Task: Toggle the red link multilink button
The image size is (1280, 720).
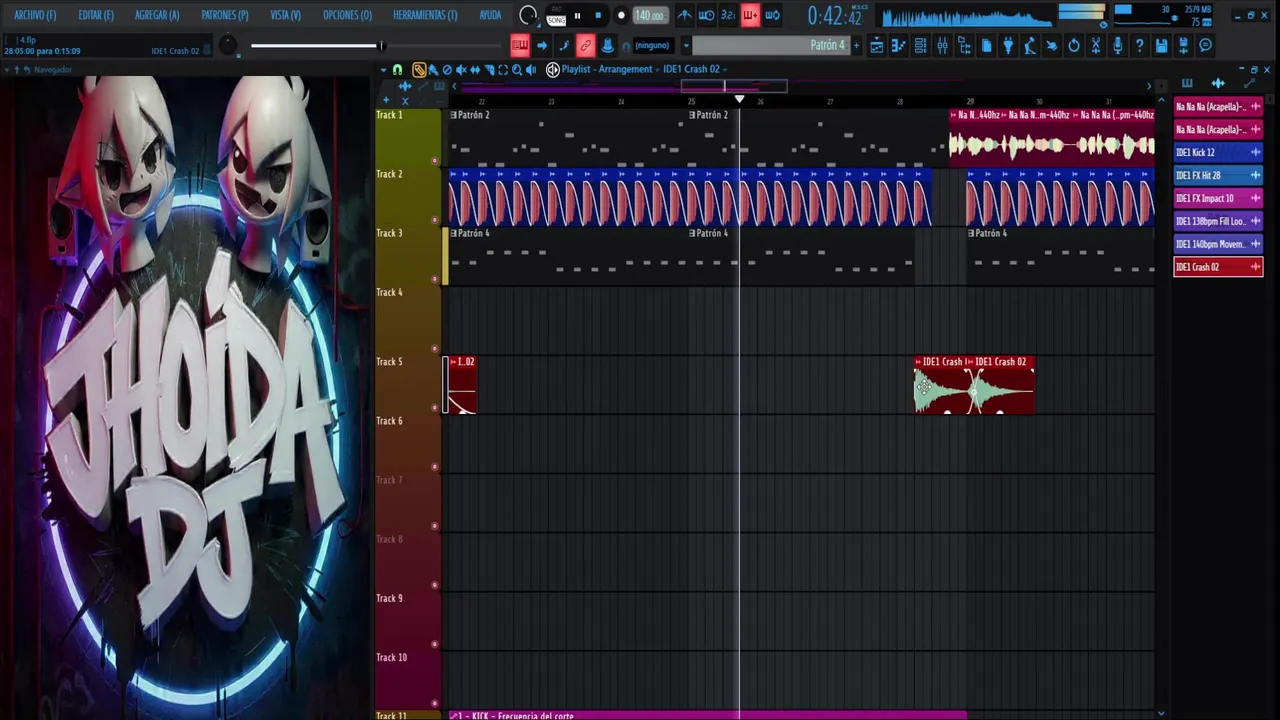Action: coord(586,45)
